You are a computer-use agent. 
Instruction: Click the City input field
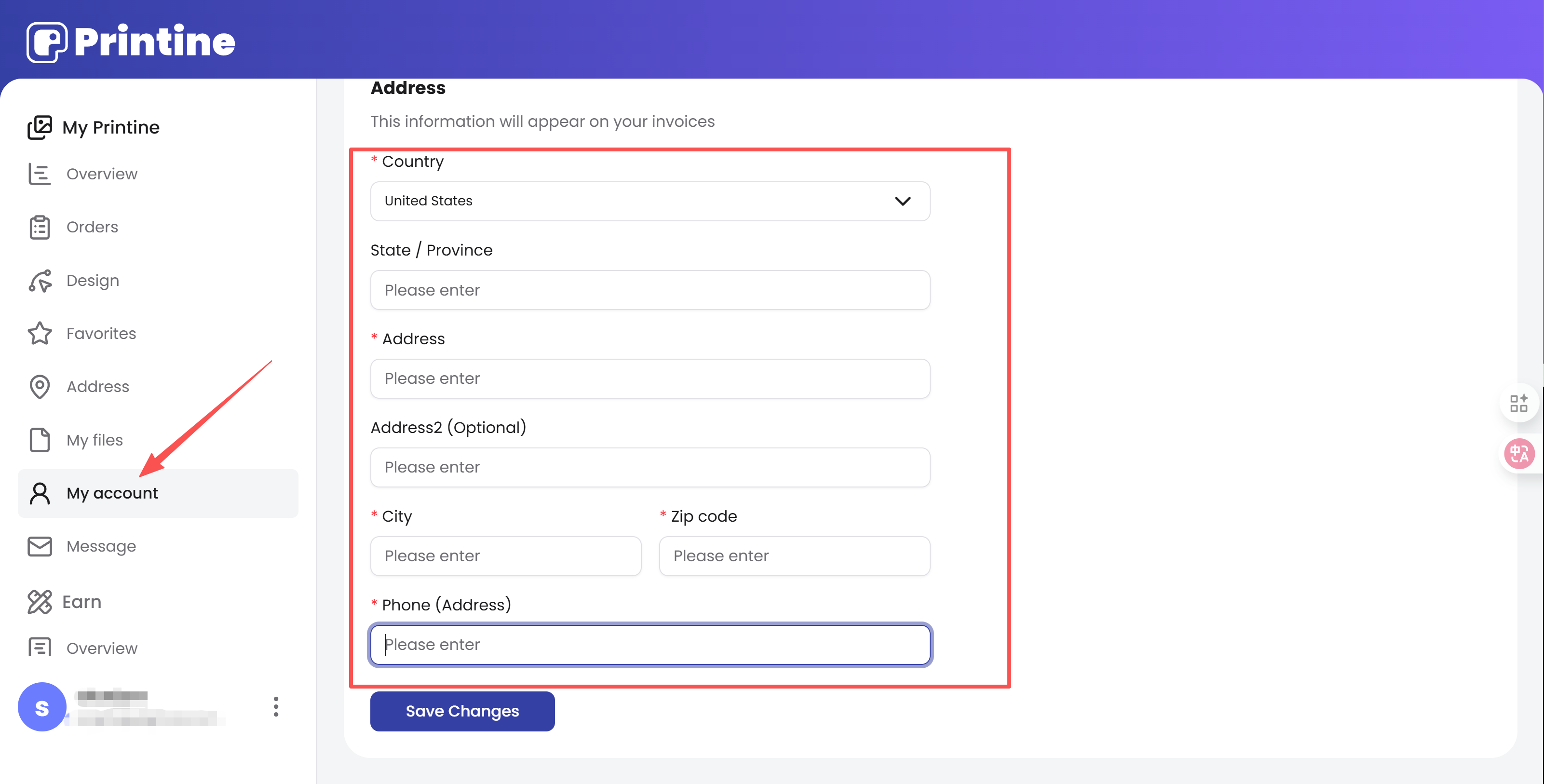tap(505, 555)
